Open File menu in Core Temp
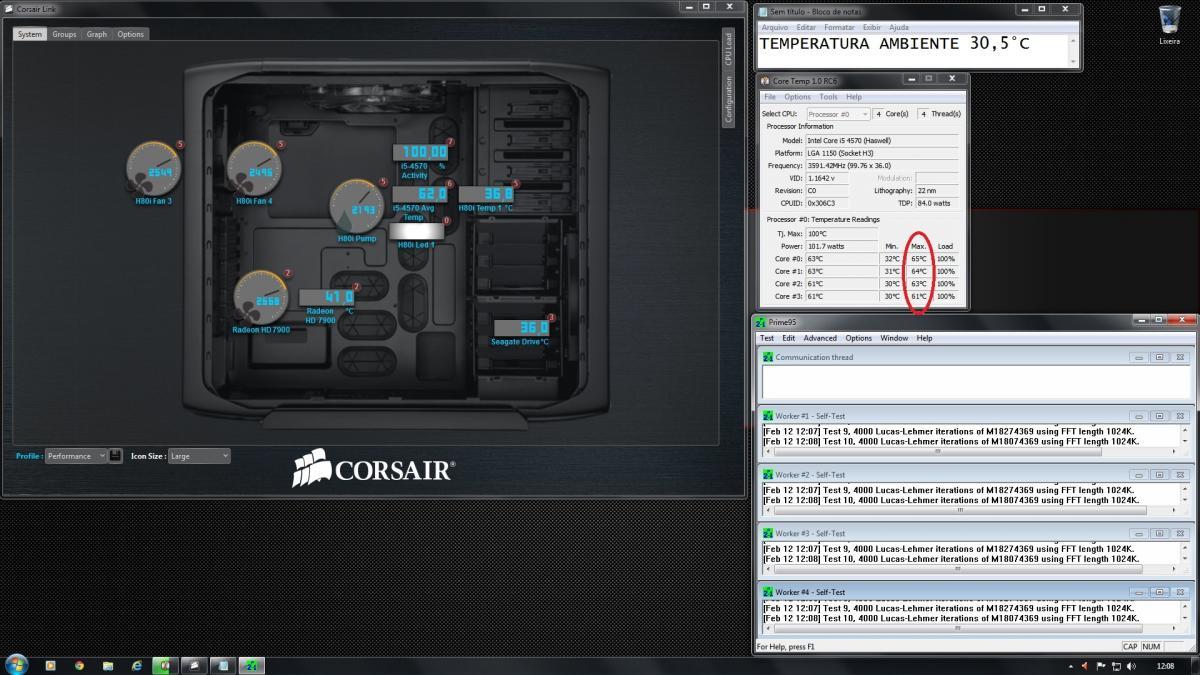Screen dimensions: 1200x675 770,97
